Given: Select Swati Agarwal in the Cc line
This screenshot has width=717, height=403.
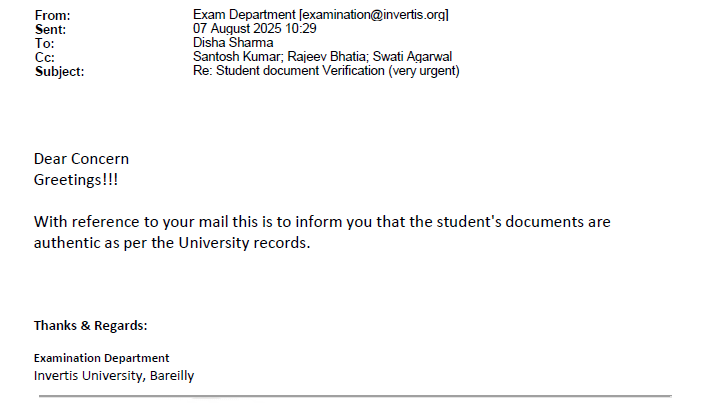Looking at the screenshot, I should (412, 57).
